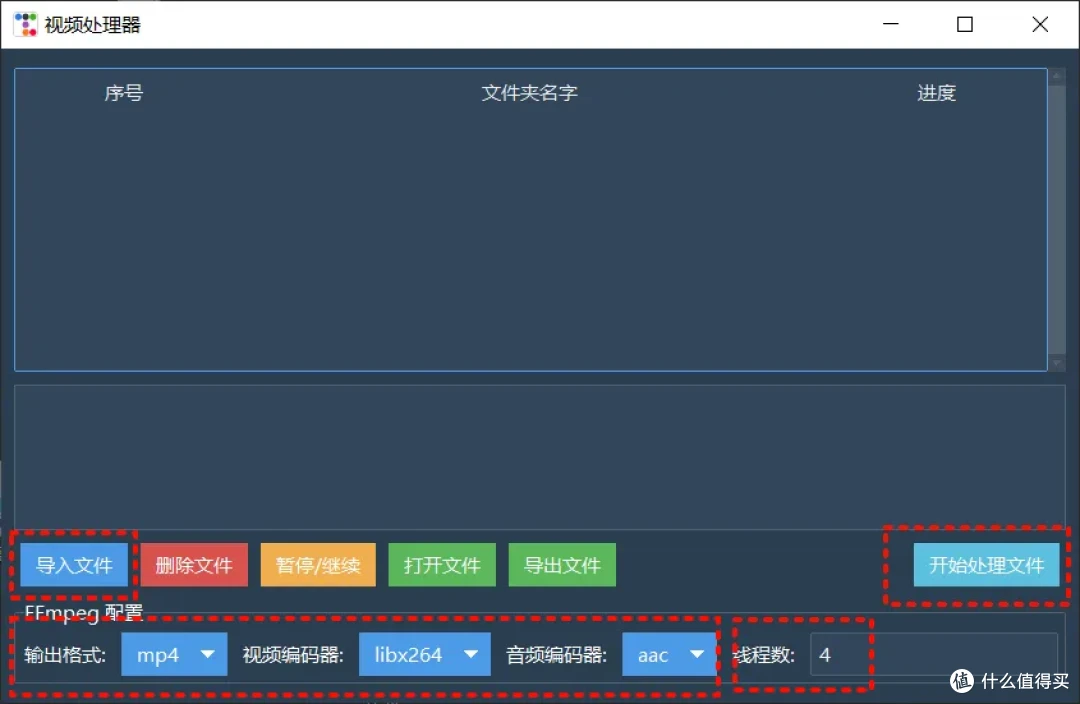Screen dimensions: 1080x704
Task: Open files with the 打开文件 button
Action: 442,565
